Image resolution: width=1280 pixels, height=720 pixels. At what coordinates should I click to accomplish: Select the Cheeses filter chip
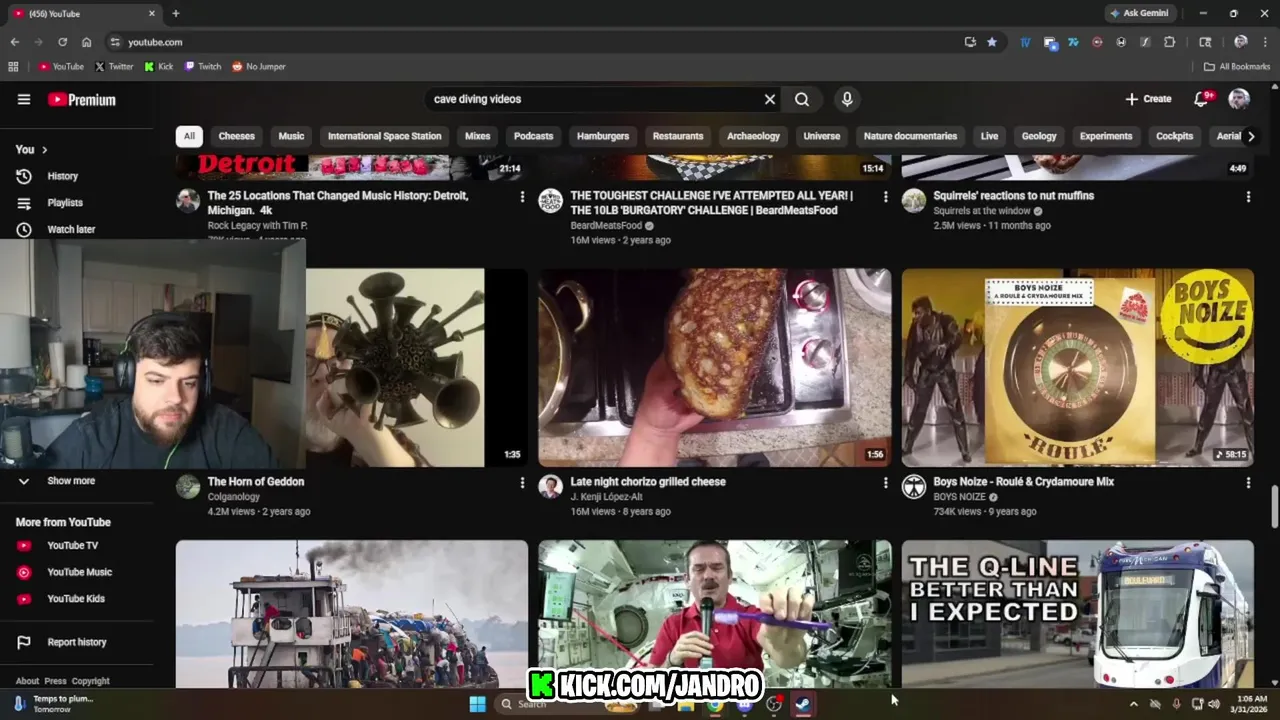pyautogui.click(x=237, y=136)
